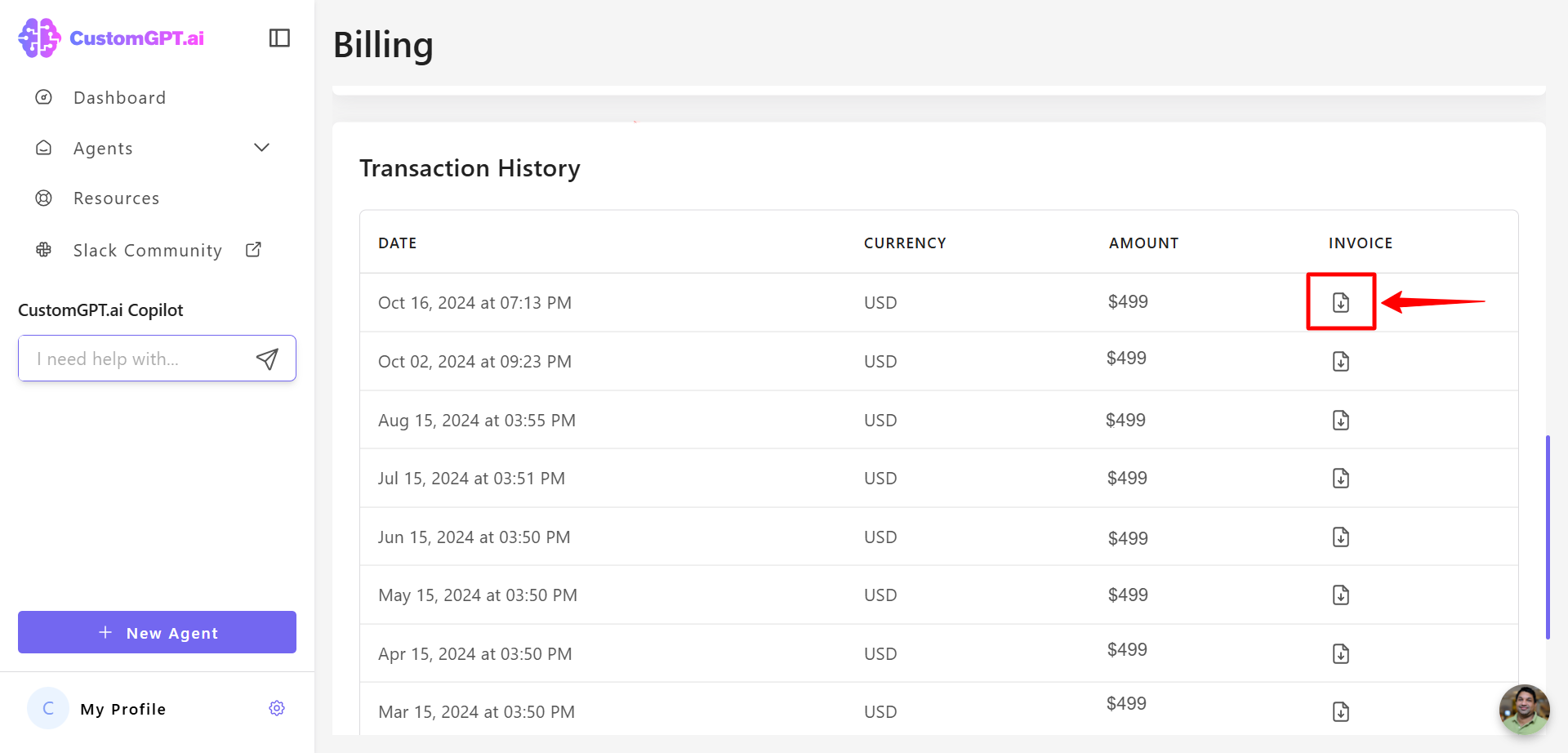The image size is (1568, 753).
Task: Click the page vertical scrollbar
Action: (1548, 536)
